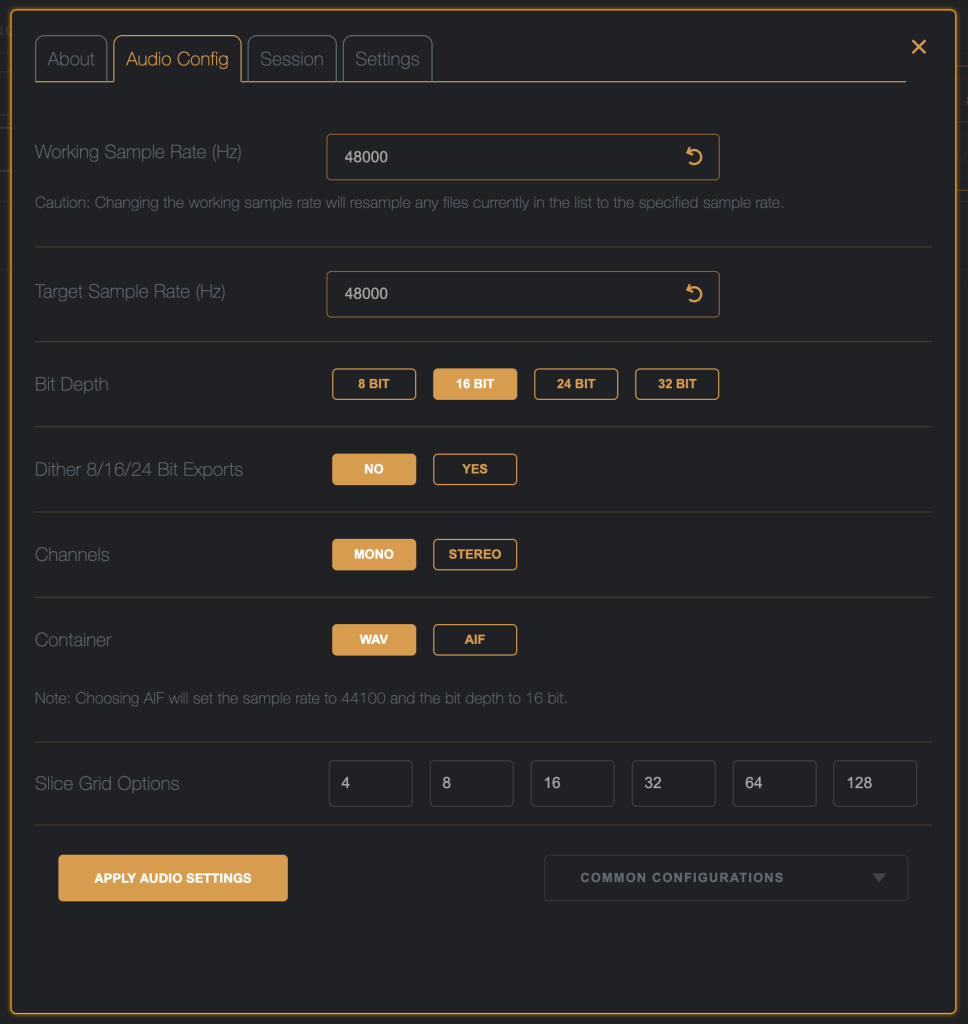Click the Common Configurations dropdown arrow
The image size is (968, 1024).
click(x=879, y=878)
